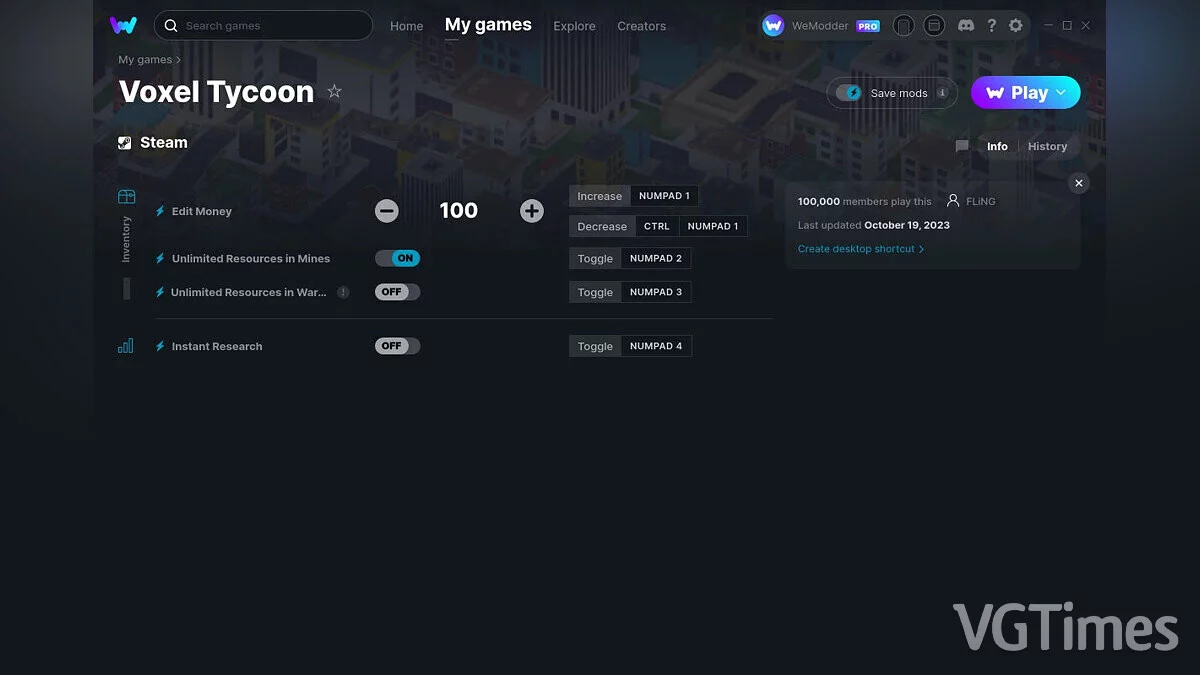
Task: Click the My games breadcrumb
Action: (x=145, y=60)
